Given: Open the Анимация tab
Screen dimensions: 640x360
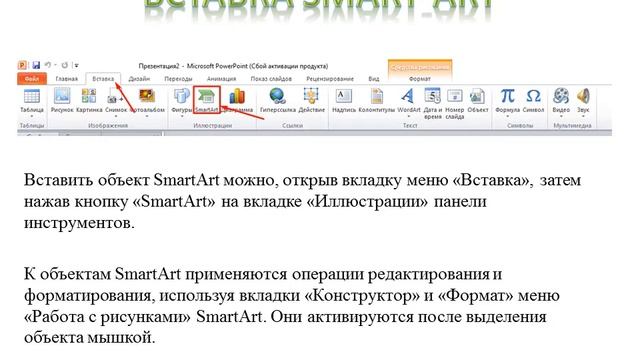Looking at the screenshot, I should [221, 79].
